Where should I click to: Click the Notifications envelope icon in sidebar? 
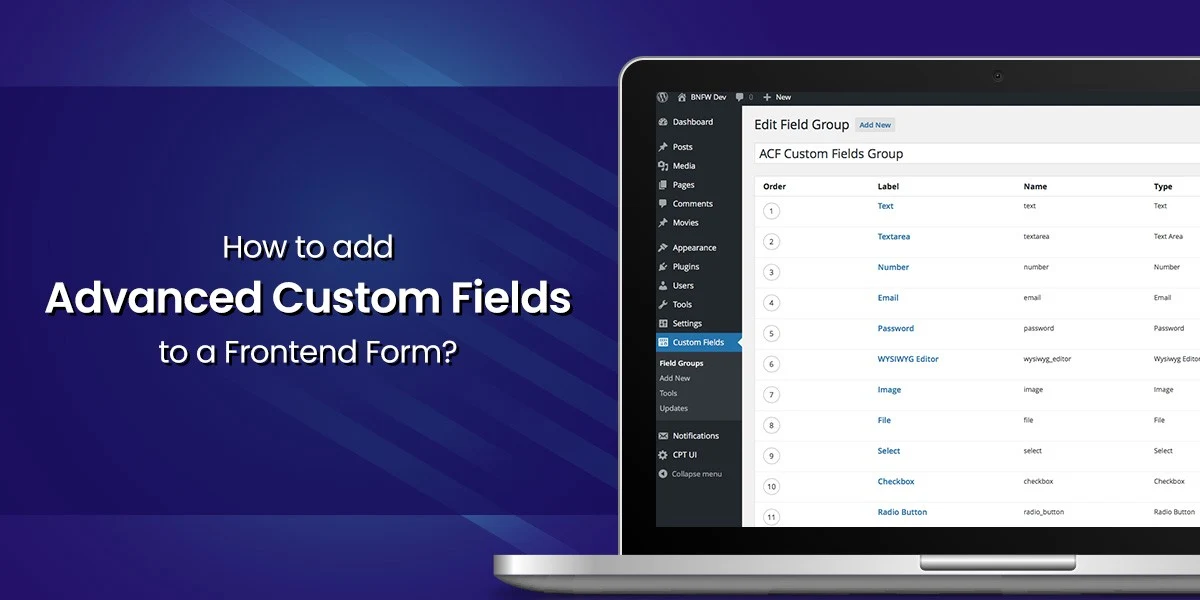tap(663, 436)
